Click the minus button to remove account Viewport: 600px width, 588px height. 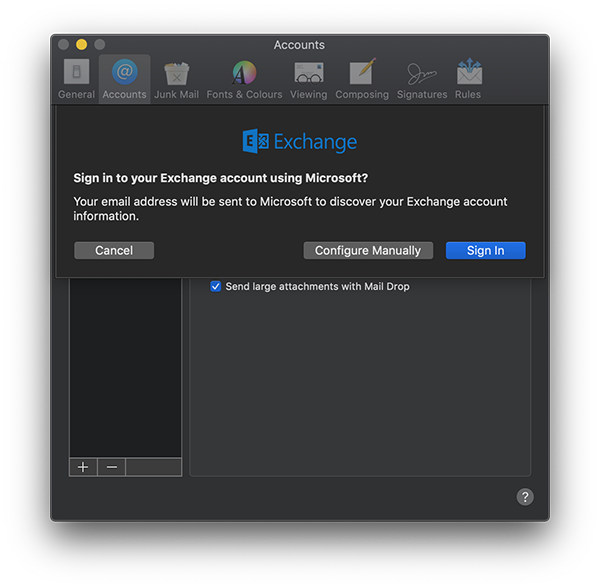(x=111, y=467)
